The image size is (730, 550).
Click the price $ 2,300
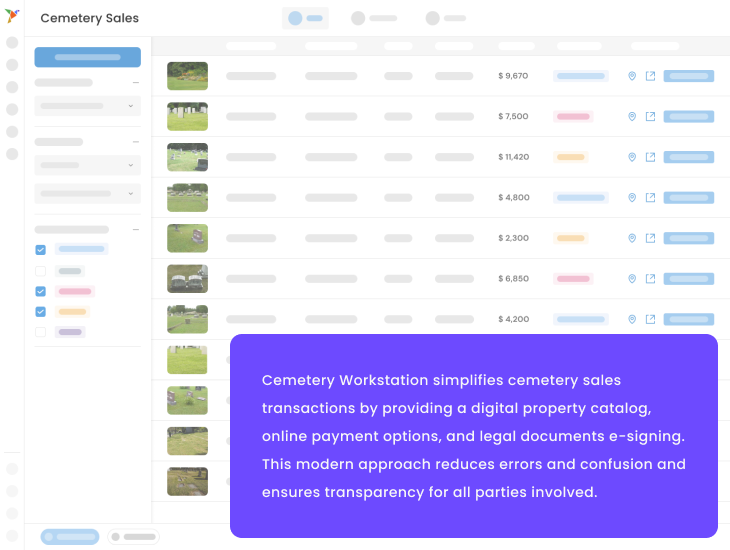(x=514, y=238)
